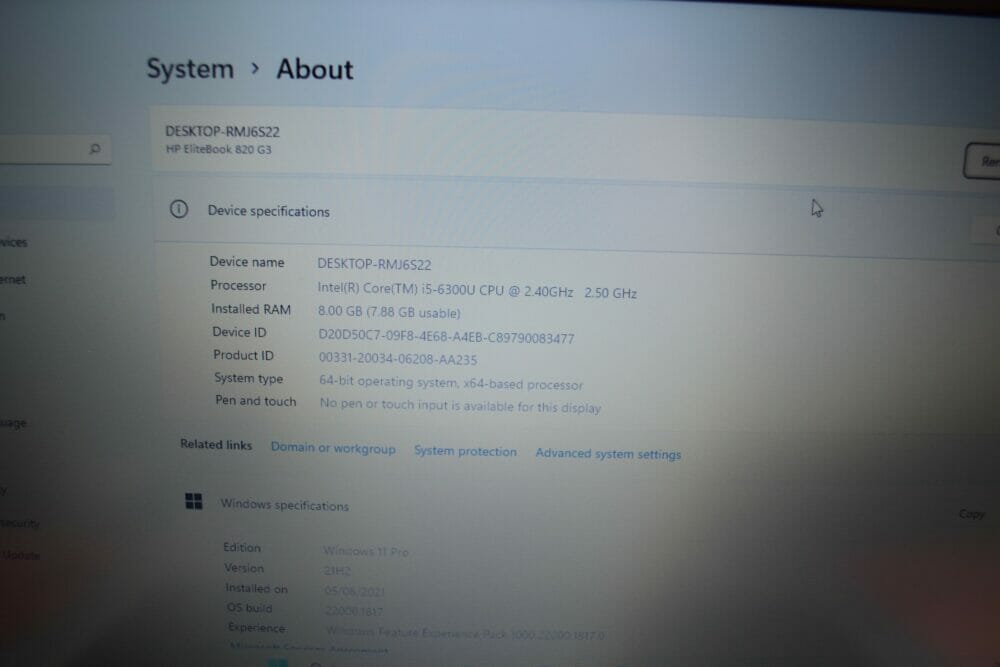Click the Version label

244,568
